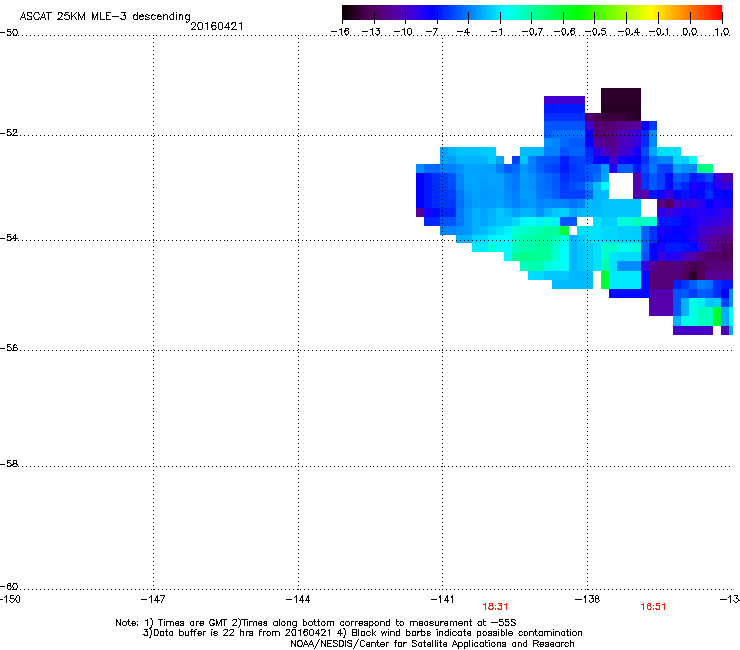
Task: Pick the yellow section of the colorbar
Action: (651, 12)
